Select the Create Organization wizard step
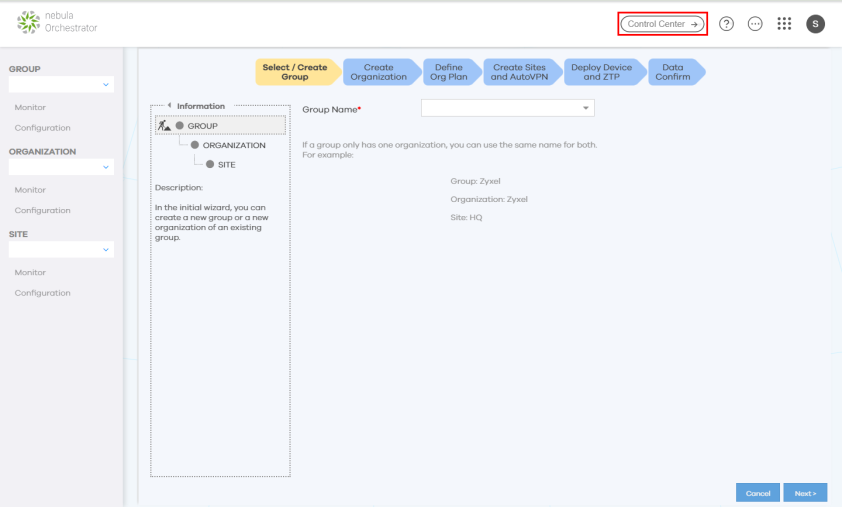Viewport: 842px width, 507px height. coord(378,72)
